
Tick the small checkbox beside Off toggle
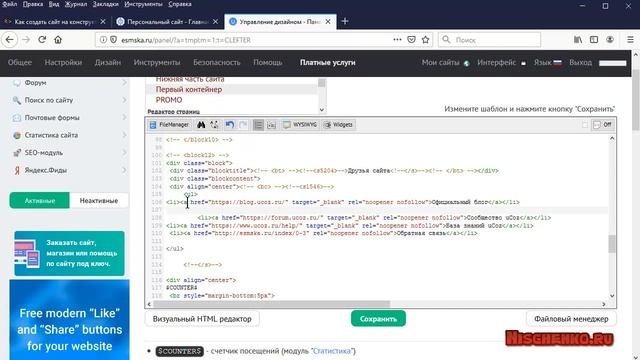coord(585,125)
